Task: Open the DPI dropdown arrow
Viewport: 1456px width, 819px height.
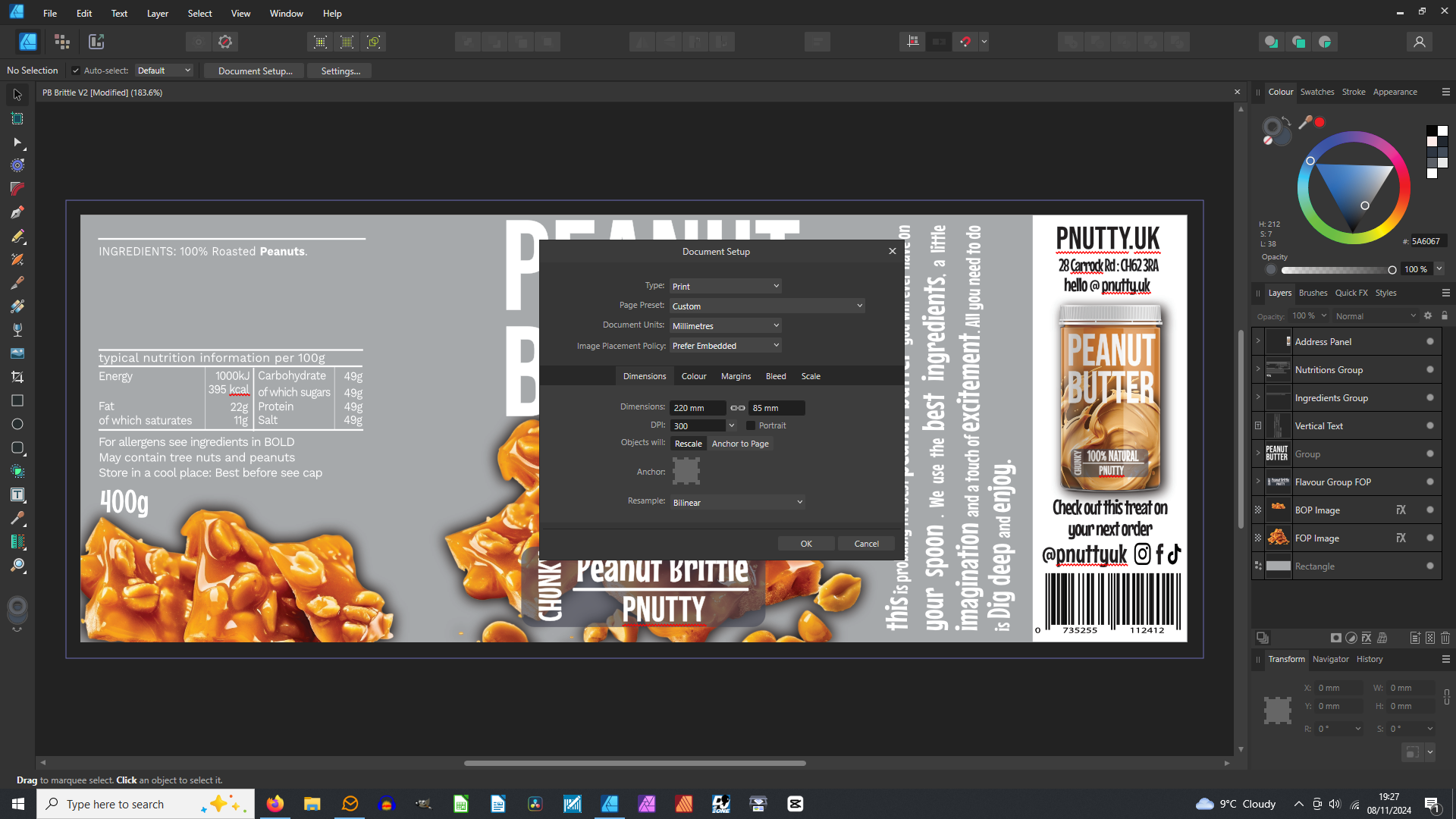Action: point(732,425)
